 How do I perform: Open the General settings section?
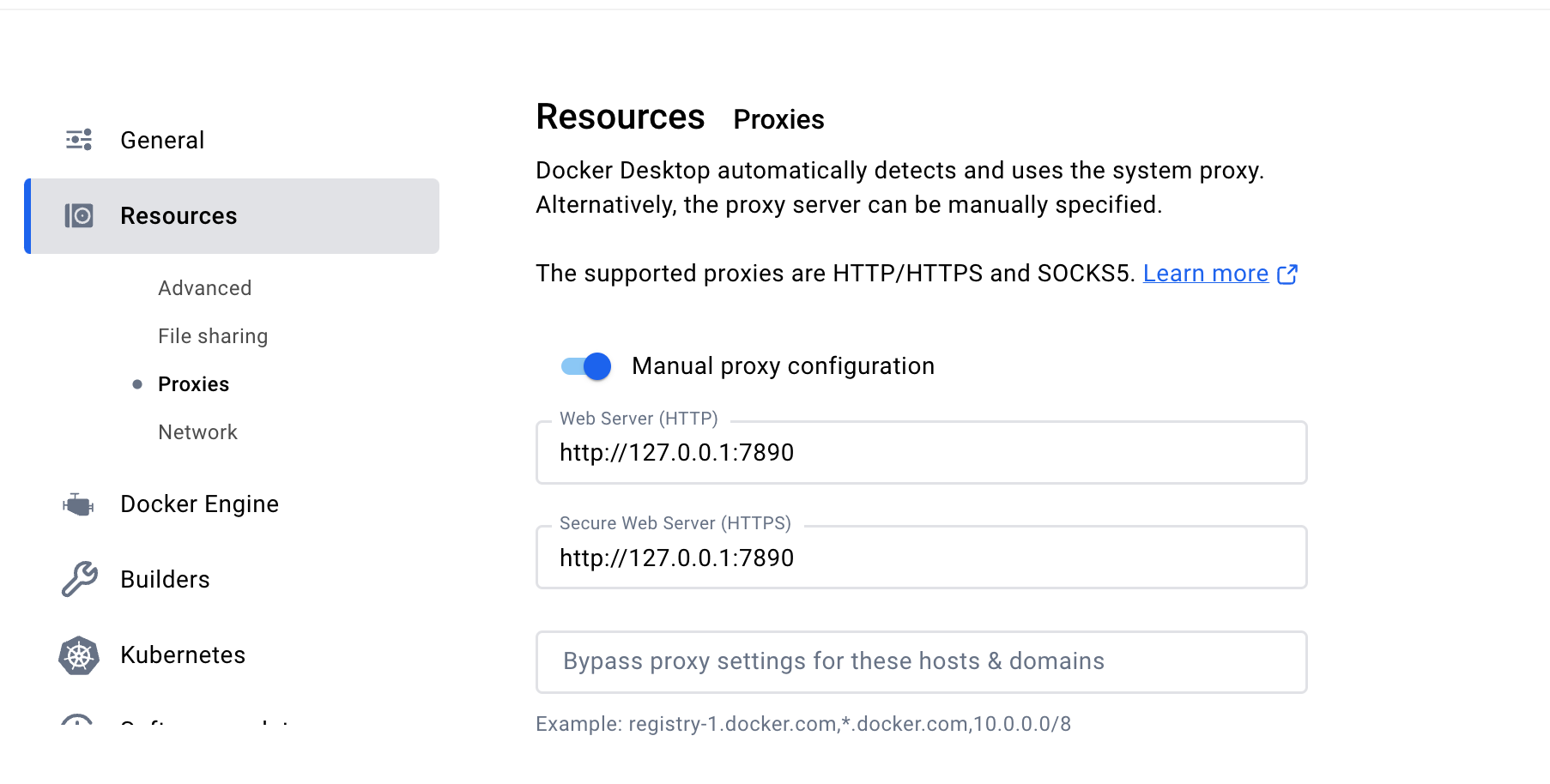162,141
